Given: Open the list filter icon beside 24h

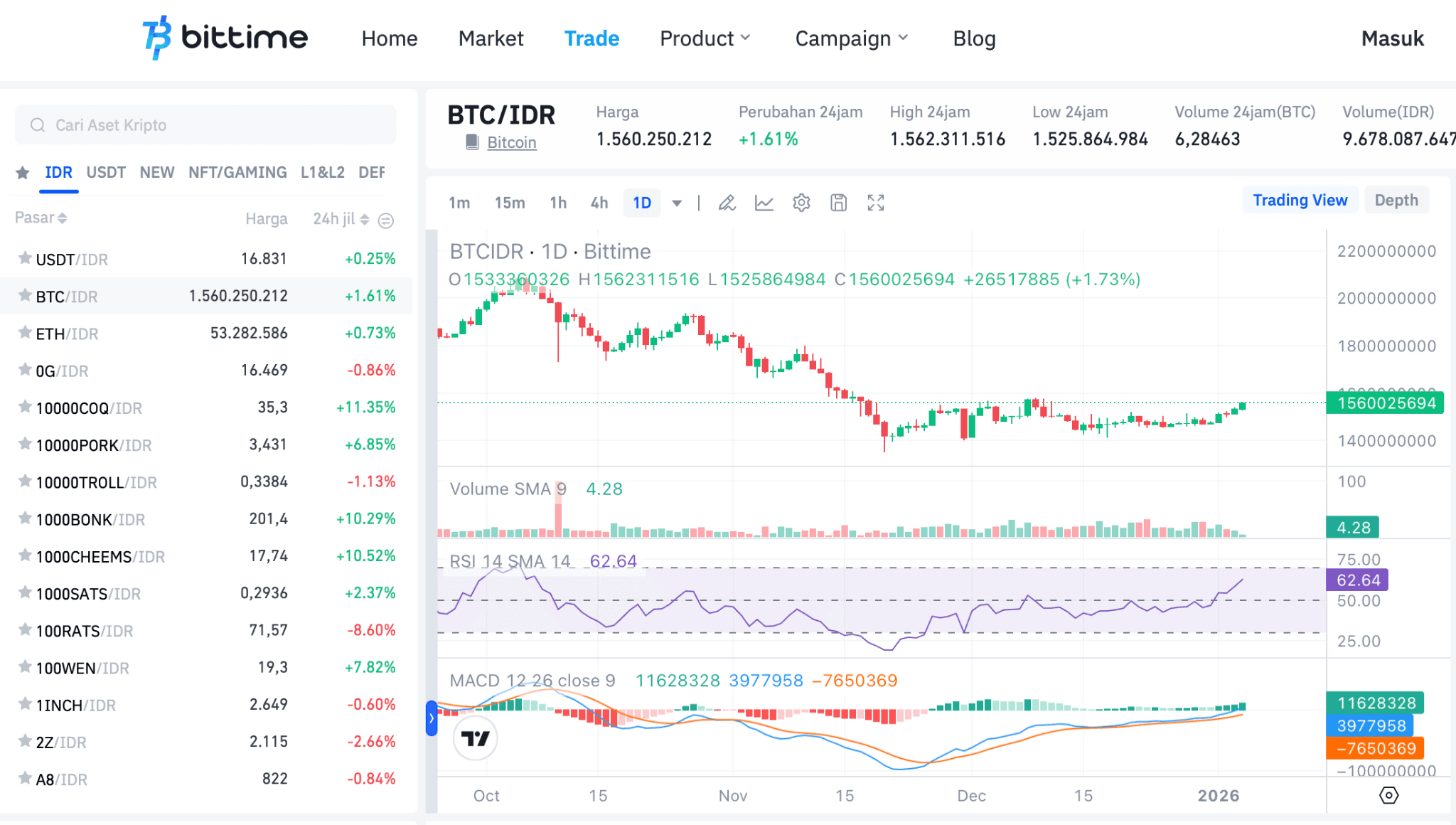Looking at the screenshot, I should point(386,220).
